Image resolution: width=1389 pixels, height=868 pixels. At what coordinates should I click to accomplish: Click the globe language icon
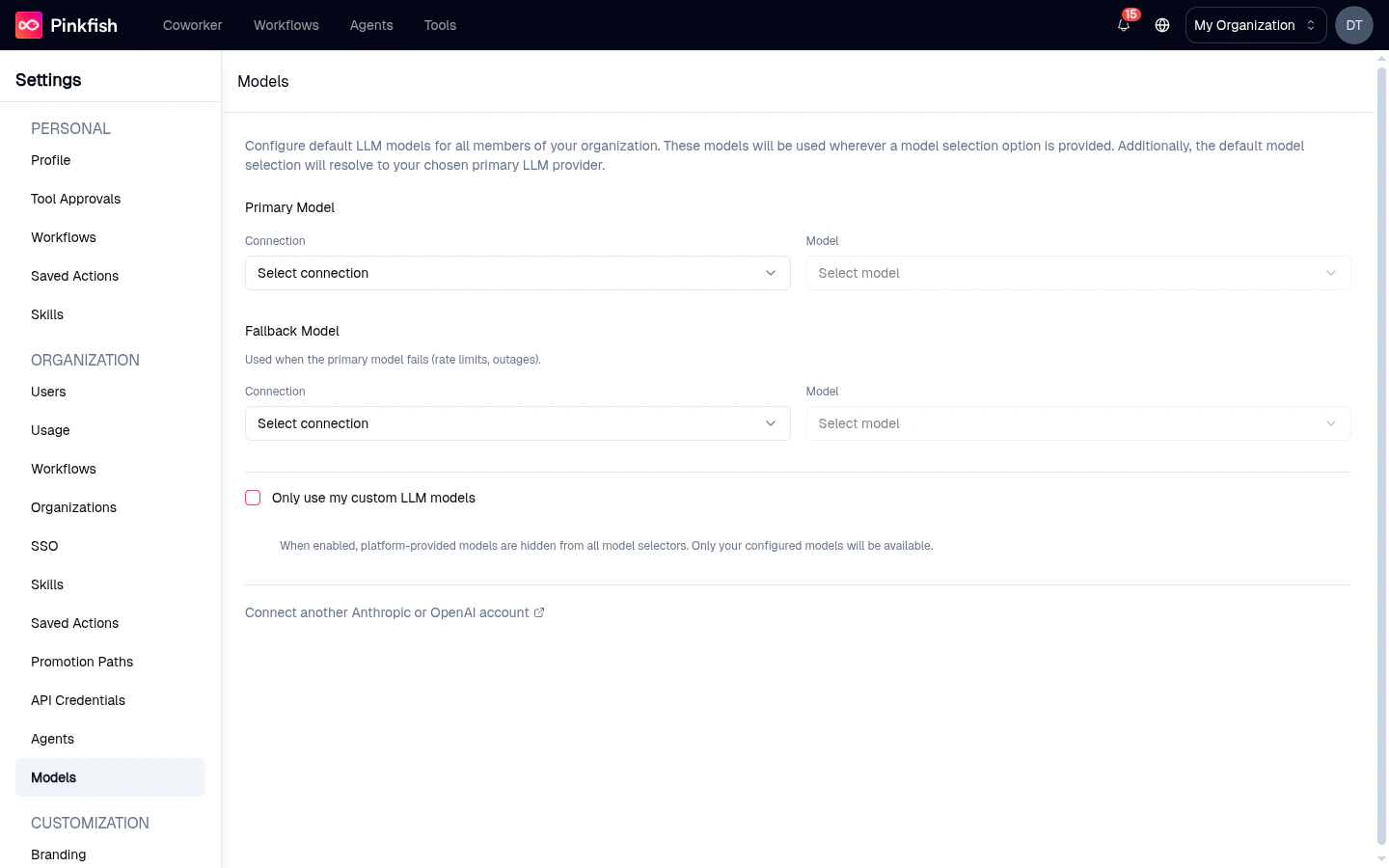[x=1162, y=25]
